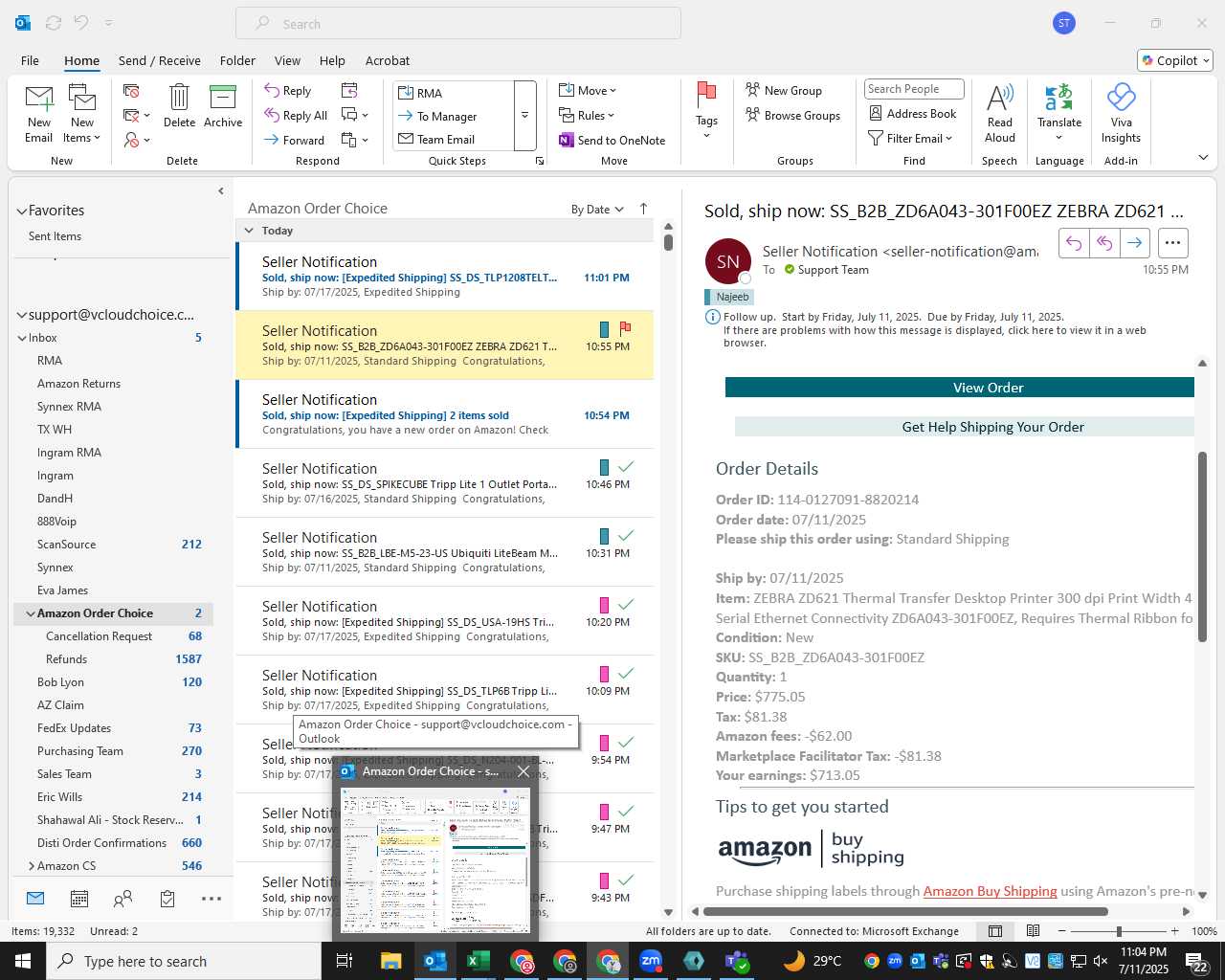This screenshot has width=1225, height=980.
Task: Open the Help tab
Action: pos(332,60)
